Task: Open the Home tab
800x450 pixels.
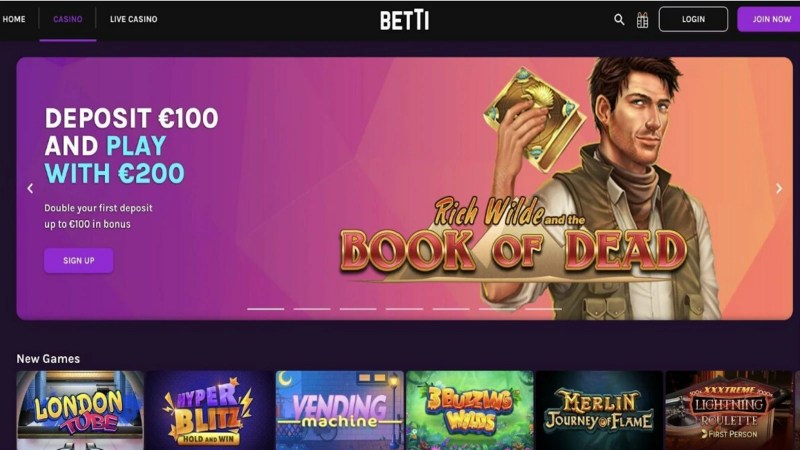Action: [14, 19]
